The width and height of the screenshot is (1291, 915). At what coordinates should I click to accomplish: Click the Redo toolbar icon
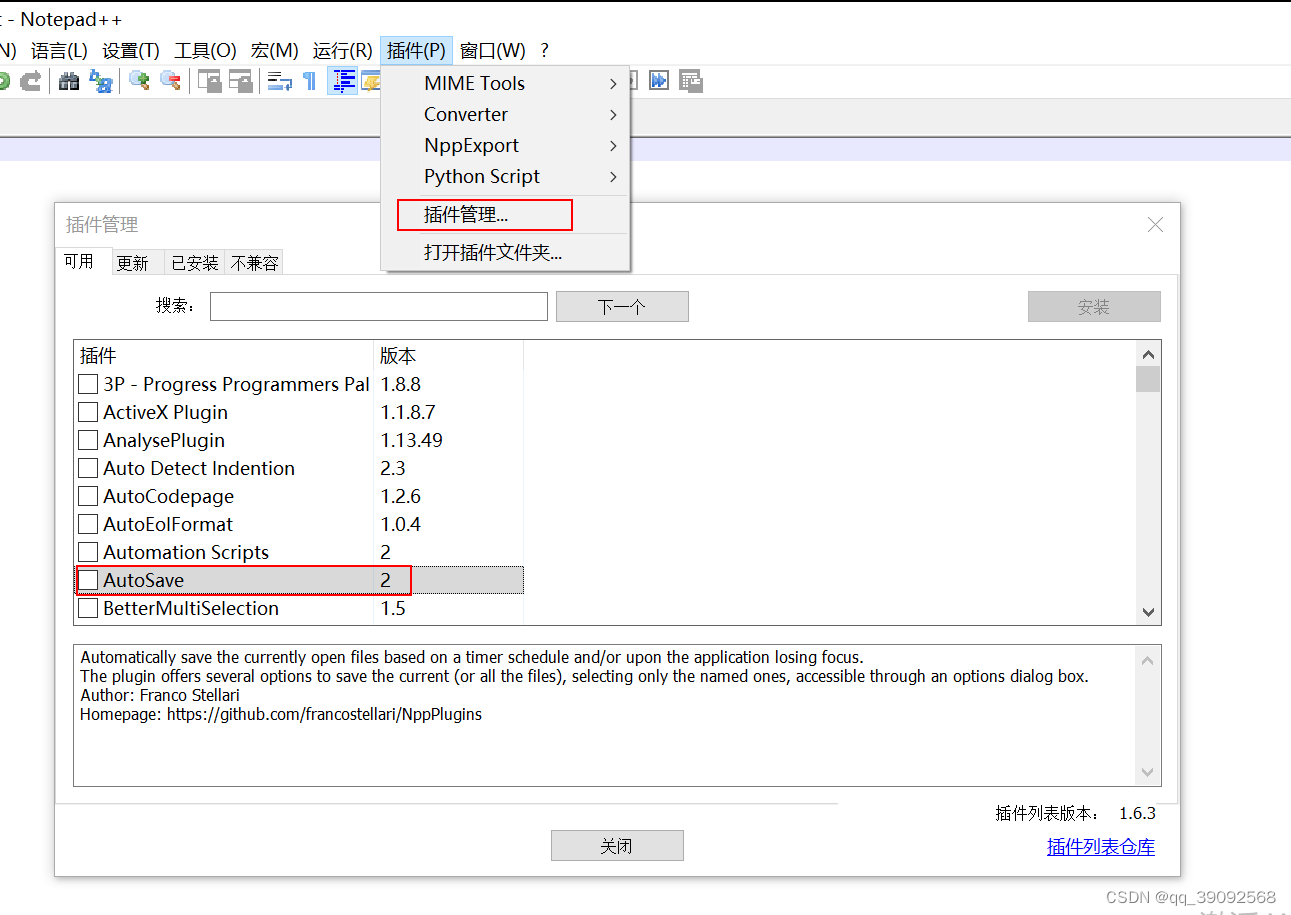[31, 81]
